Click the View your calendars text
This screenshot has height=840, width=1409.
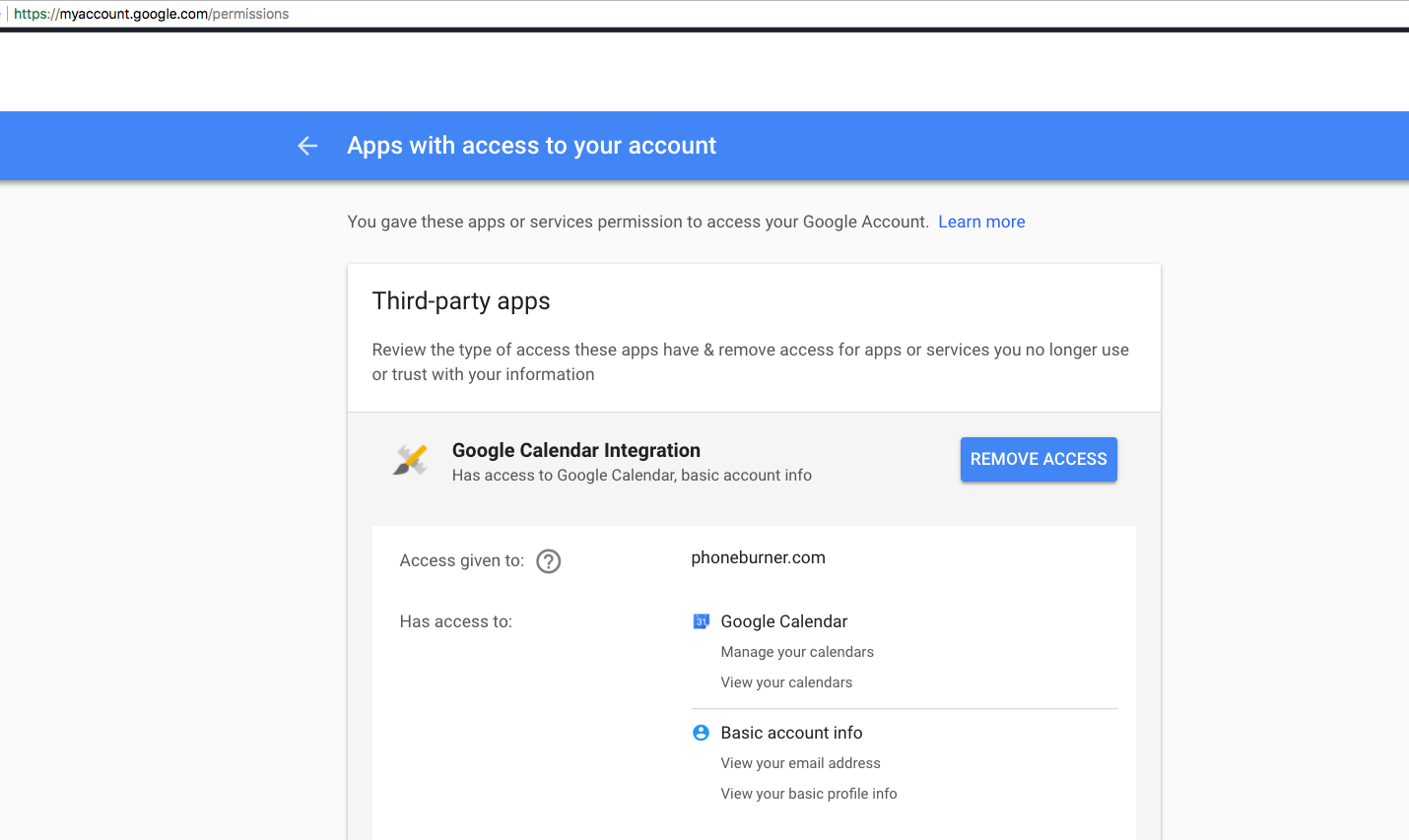point(786,682)
